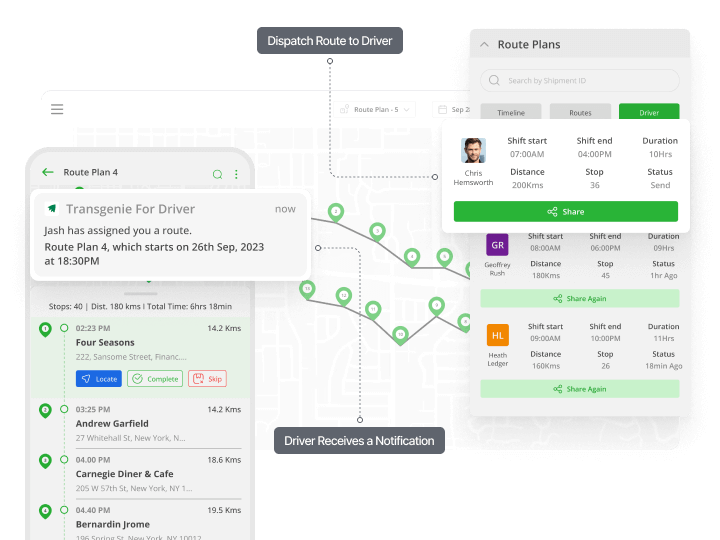Switch to the Timeline tab

[x=511, y=112]
